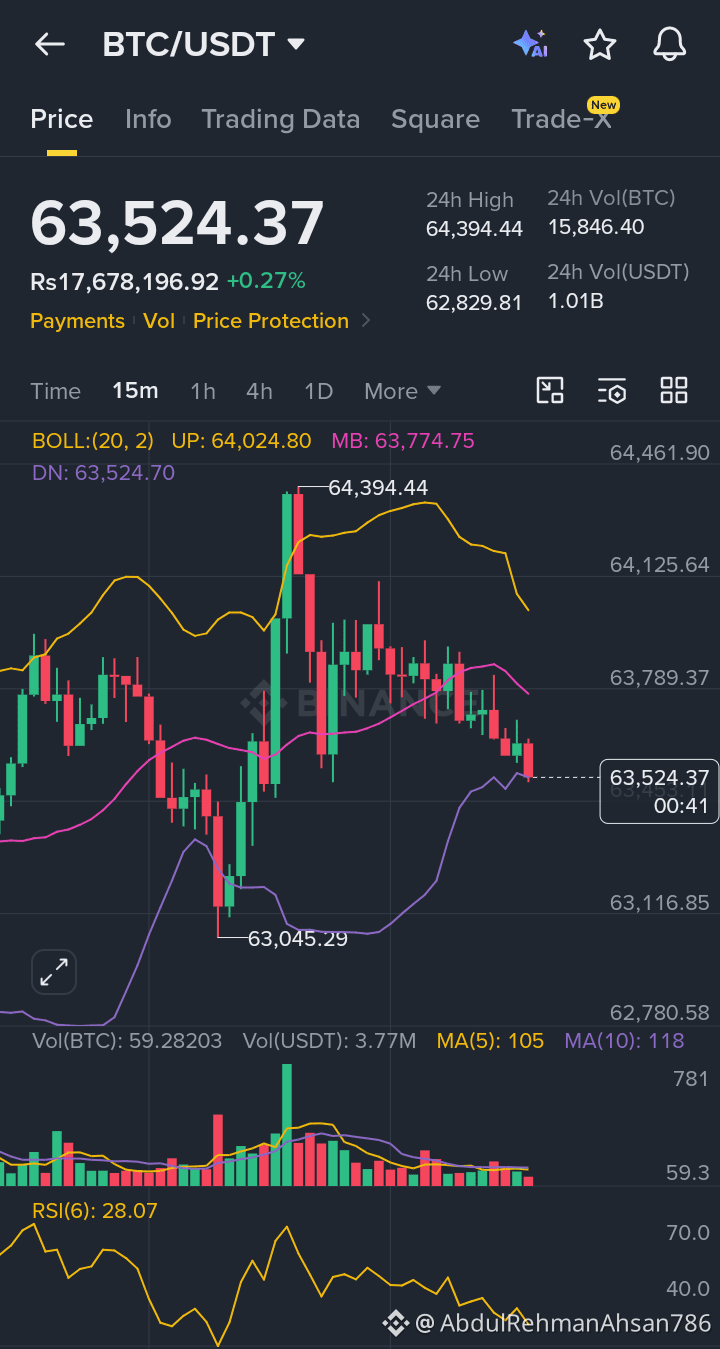The image size is (720, 1349).
Task: Tap the 63,116.85 price axis label
Action: 660,903
